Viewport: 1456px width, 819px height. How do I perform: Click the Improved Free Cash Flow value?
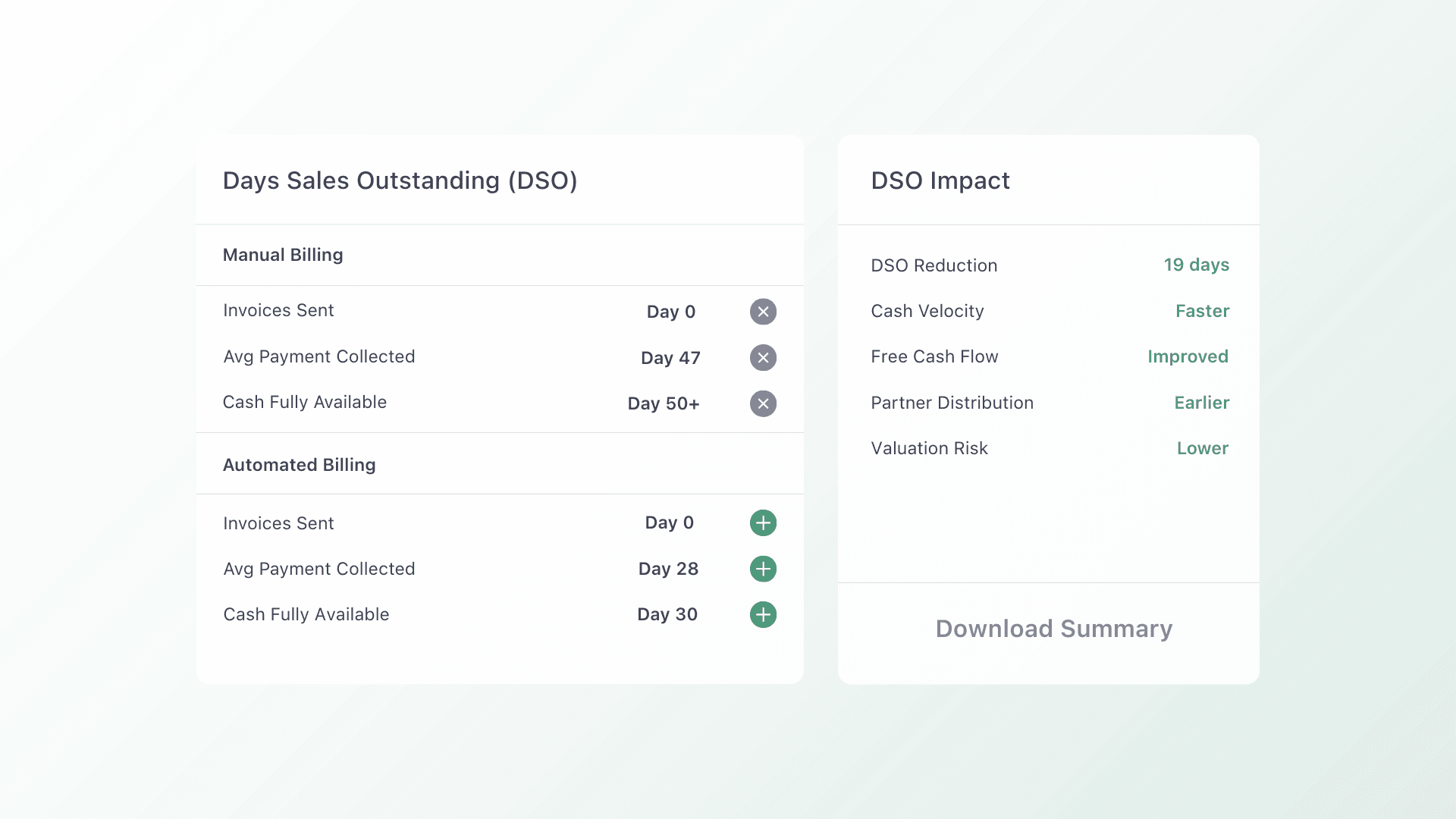pos(1188,356)
